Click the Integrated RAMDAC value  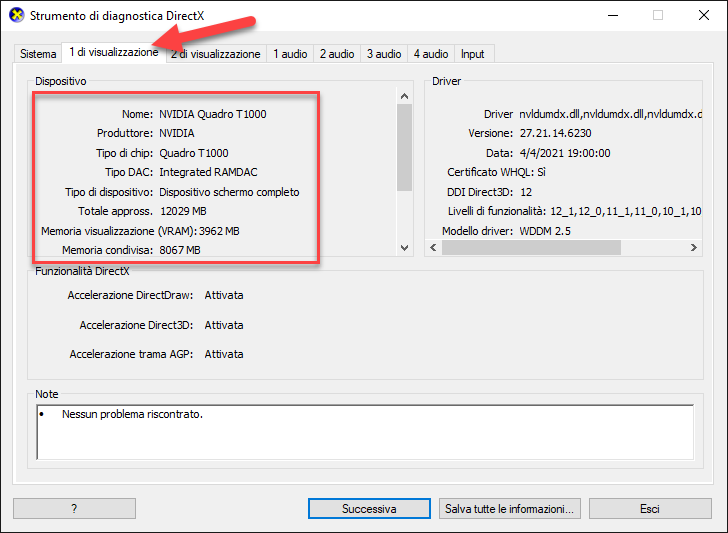point(208,172)
